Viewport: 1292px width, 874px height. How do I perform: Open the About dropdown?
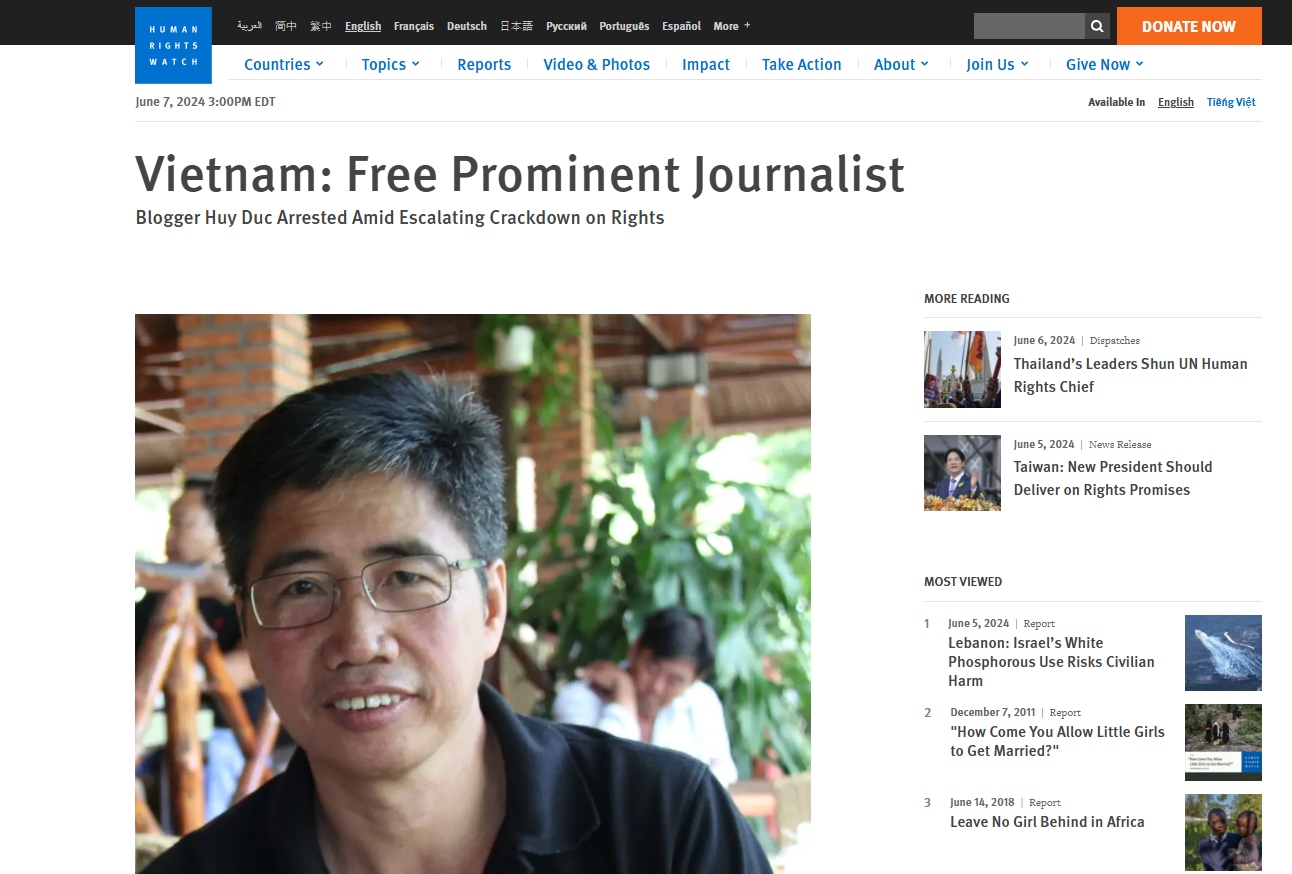(901, 64)
